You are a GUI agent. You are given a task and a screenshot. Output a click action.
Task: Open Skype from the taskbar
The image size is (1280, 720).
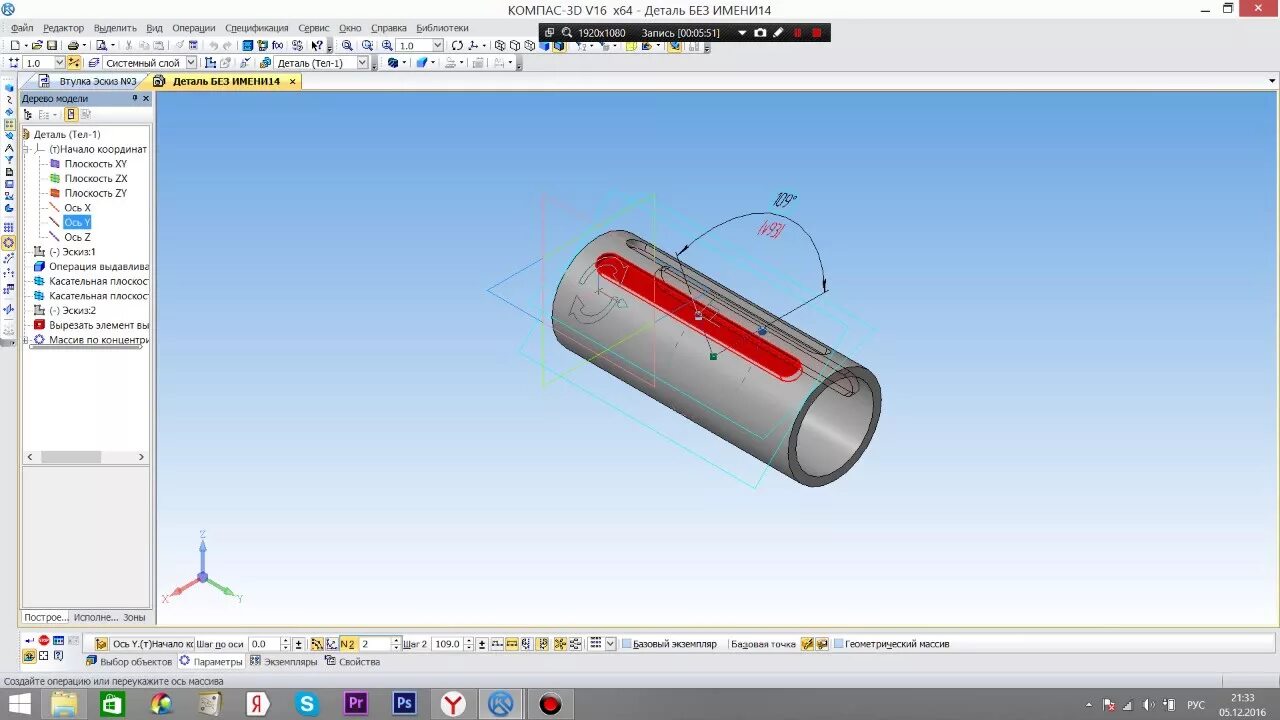pos(306,704)
